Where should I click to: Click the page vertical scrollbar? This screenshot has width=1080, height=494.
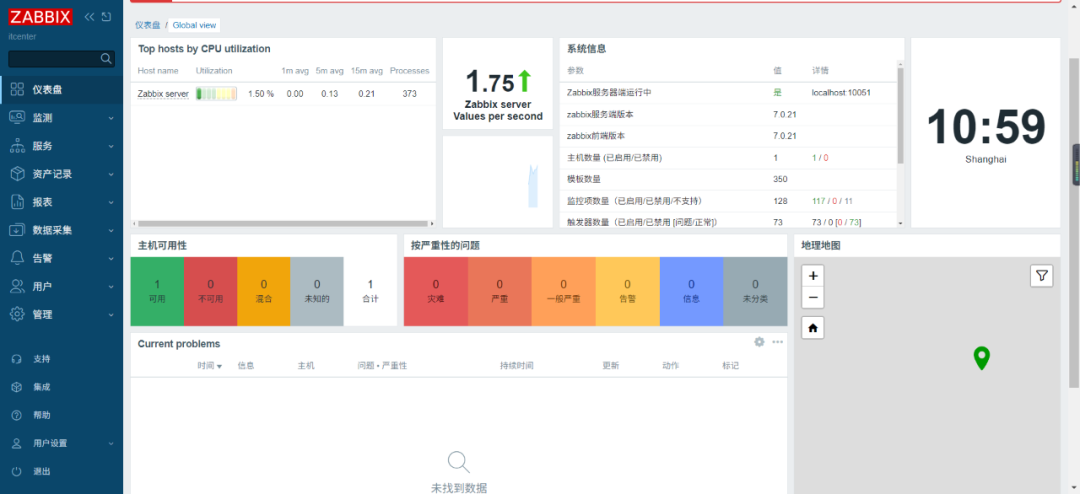pos(1075,222)
